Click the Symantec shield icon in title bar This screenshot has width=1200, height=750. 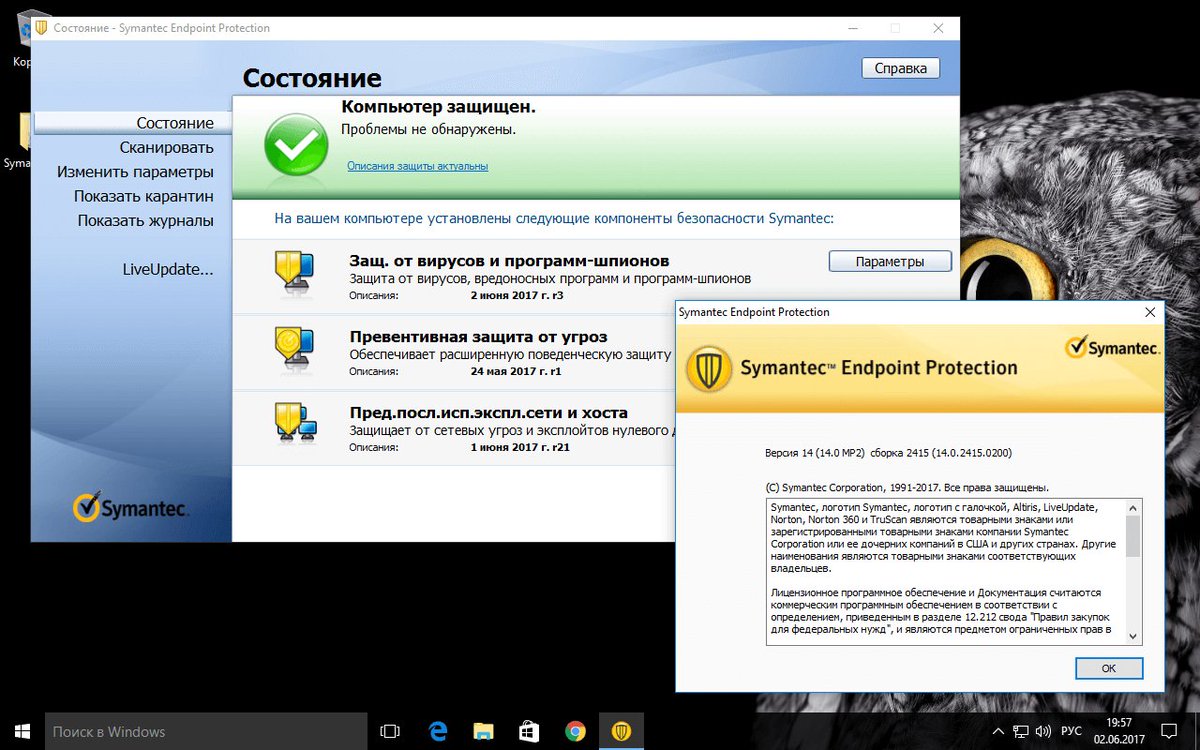pos(40,28)
